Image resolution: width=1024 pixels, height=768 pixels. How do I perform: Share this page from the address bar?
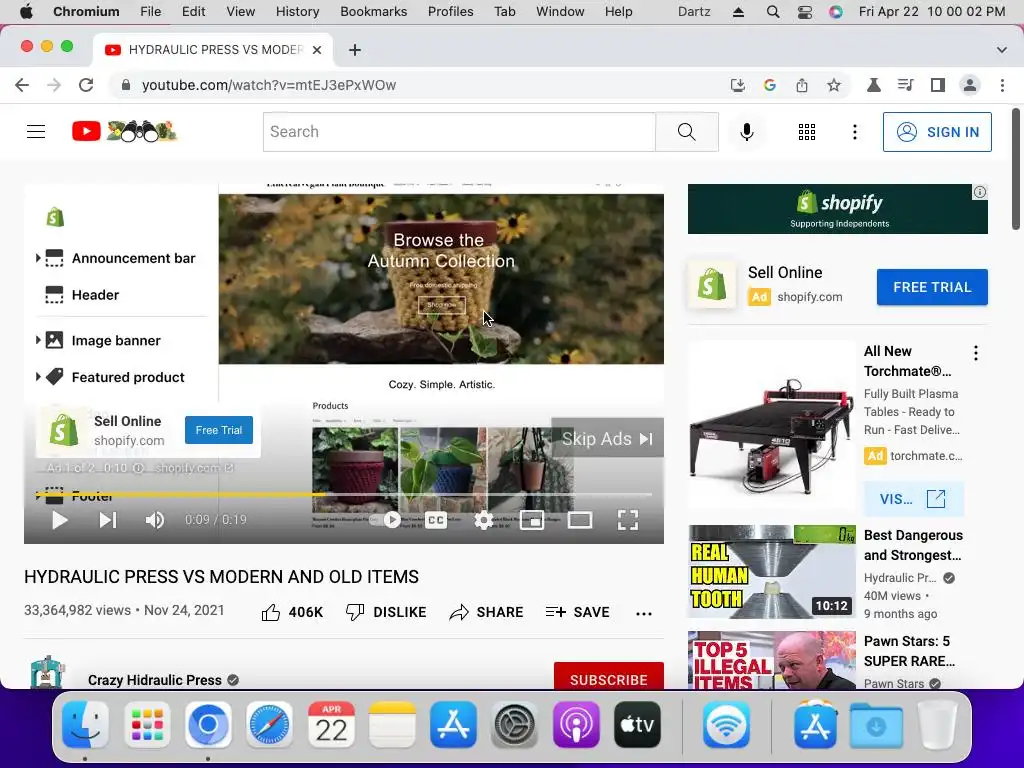click(x=801, y=85)
